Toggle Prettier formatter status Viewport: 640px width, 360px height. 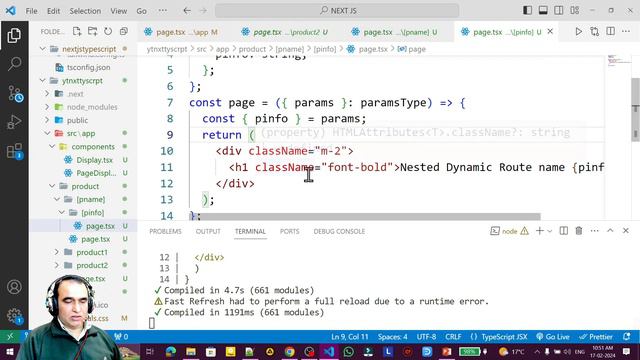click(596, 337)
